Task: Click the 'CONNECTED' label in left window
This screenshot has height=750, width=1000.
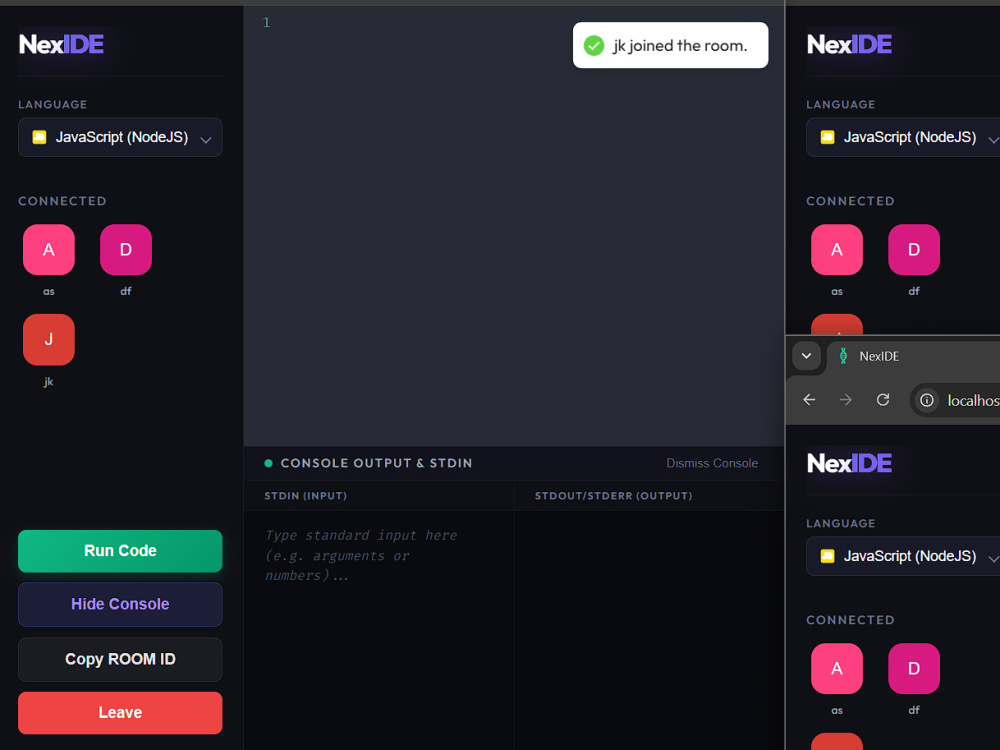Action: (62, 202)
